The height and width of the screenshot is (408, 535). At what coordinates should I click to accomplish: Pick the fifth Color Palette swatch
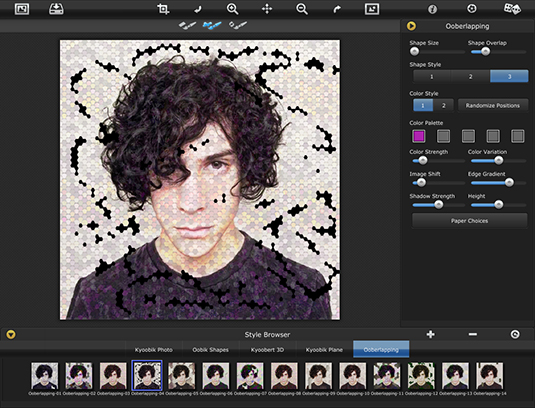click(x=518, y=136)
